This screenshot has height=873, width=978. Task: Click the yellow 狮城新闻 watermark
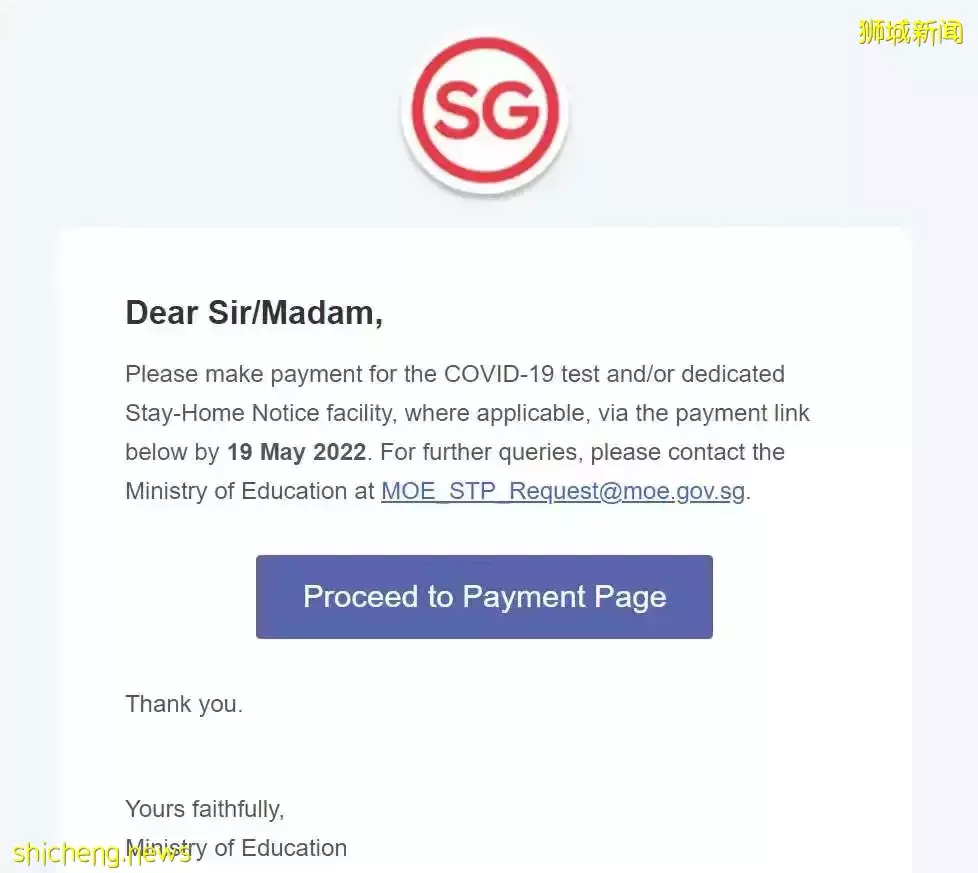[911, 32]
